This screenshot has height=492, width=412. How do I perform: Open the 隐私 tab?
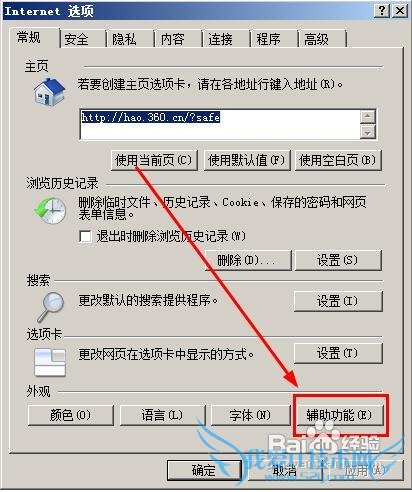(x=124, y=39)
